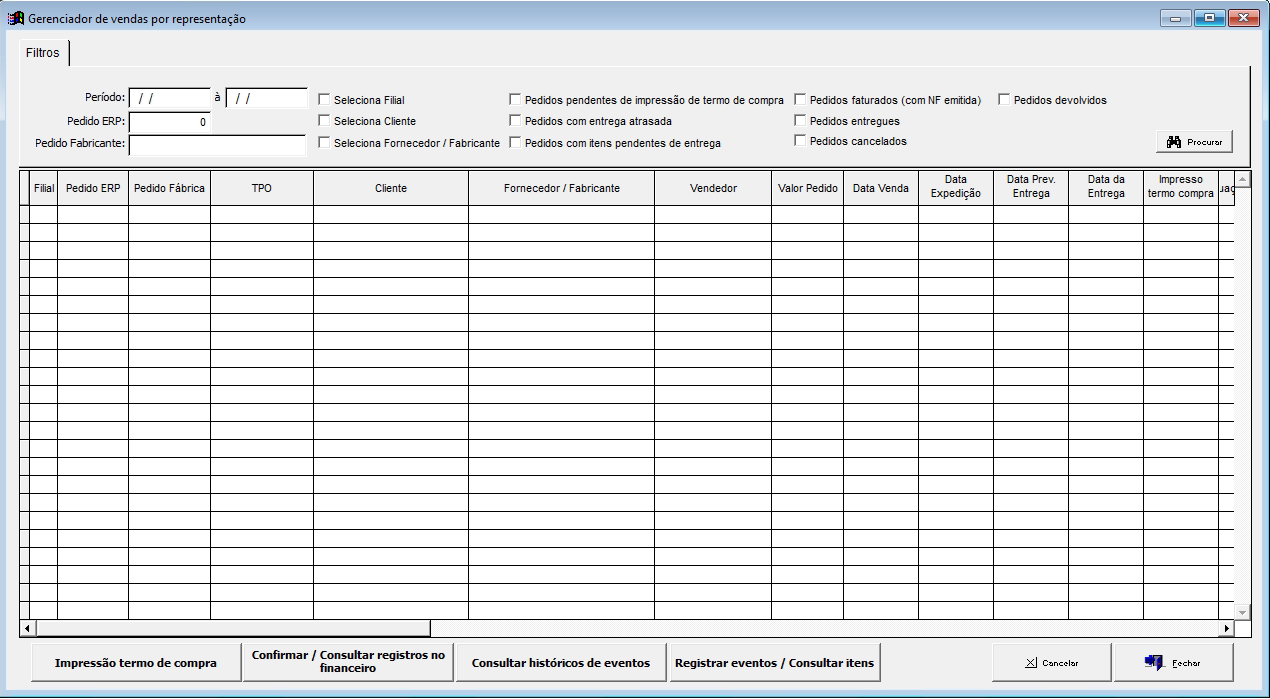Image resolution: width=1270 pixels, height=699 pixels.
Task: Click the vertical scrollbar down arrow
Action: [1243, 611]
